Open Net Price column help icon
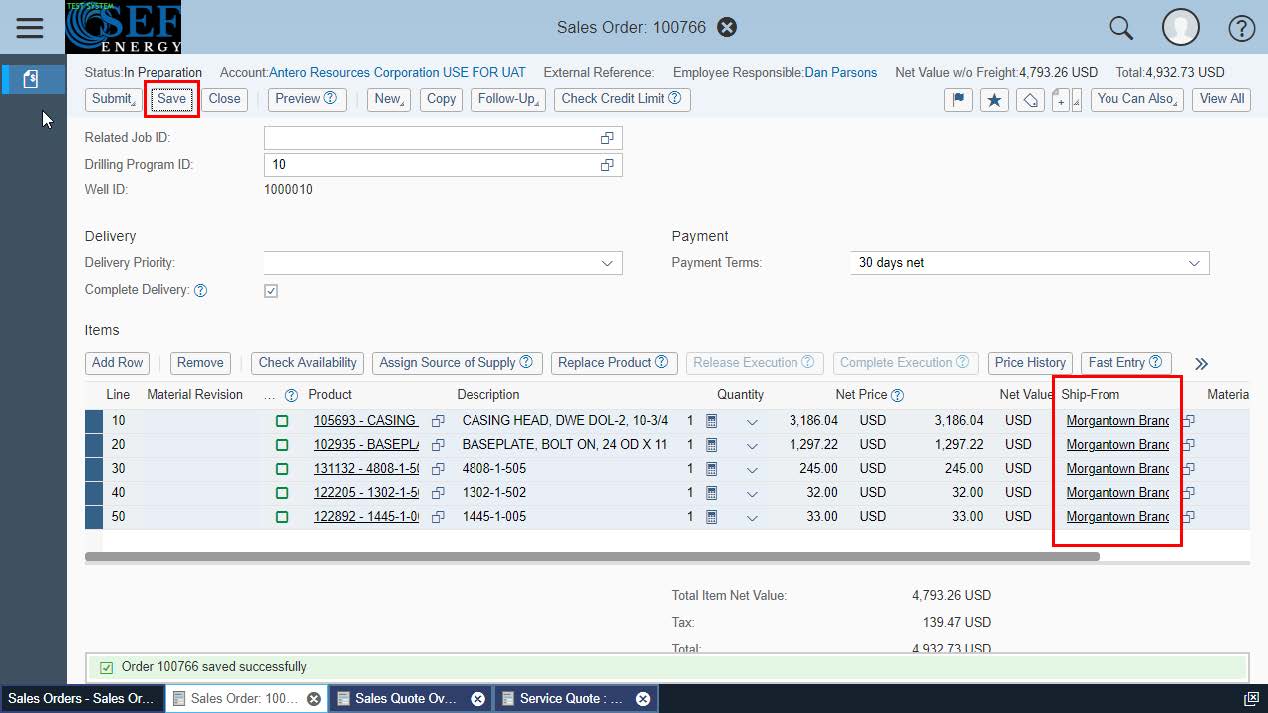This screenshot has height=713, width=1268. pyautogui.click(x=897, y=395)
